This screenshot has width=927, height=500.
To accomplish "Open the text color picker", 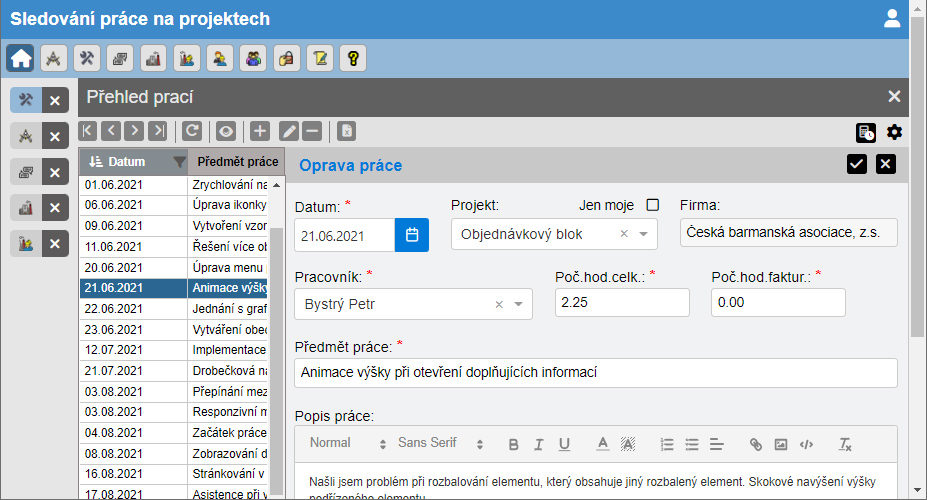I will pos(602,444).
